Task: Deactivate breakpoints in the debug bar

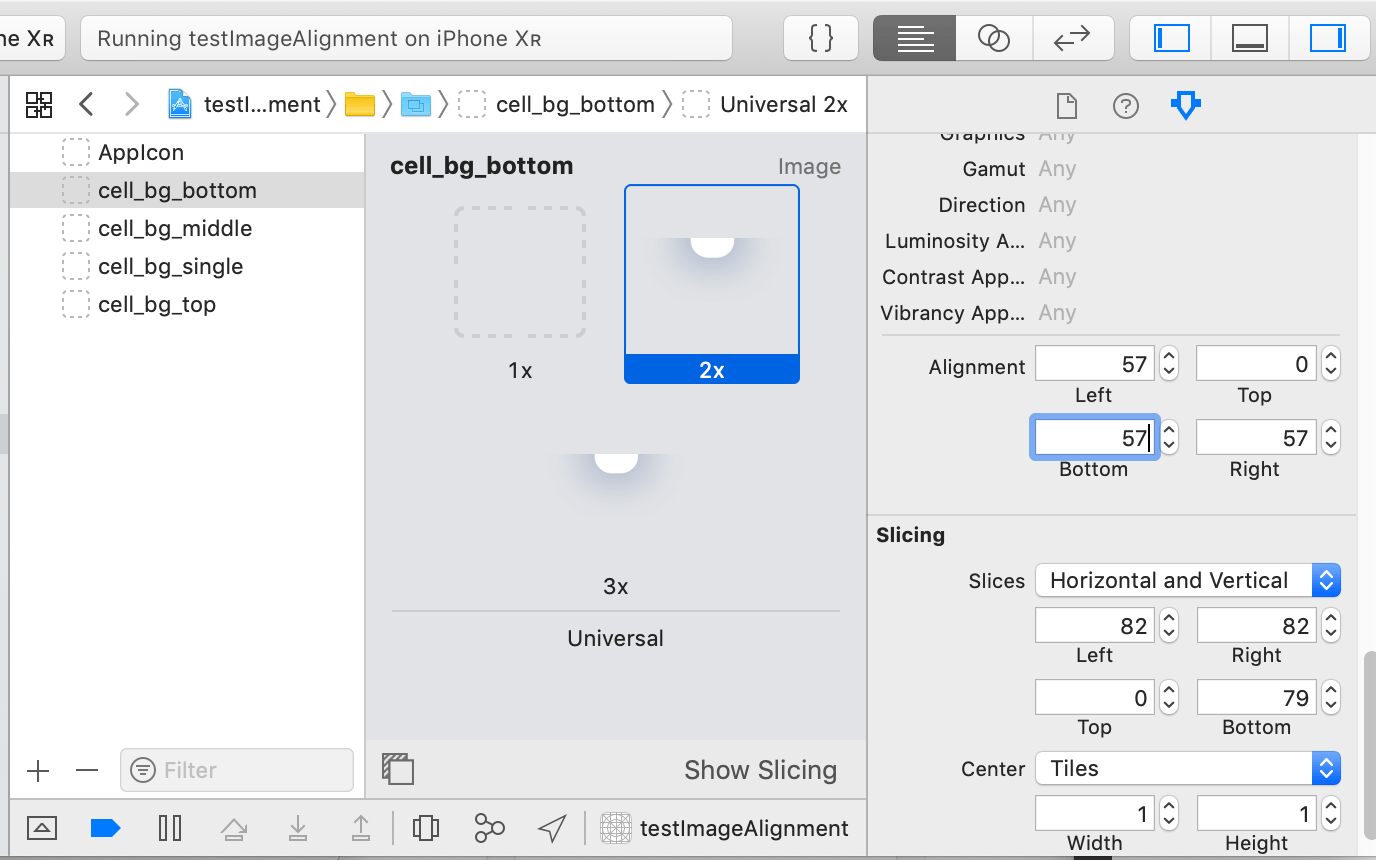Action: (x=105, y=828)
